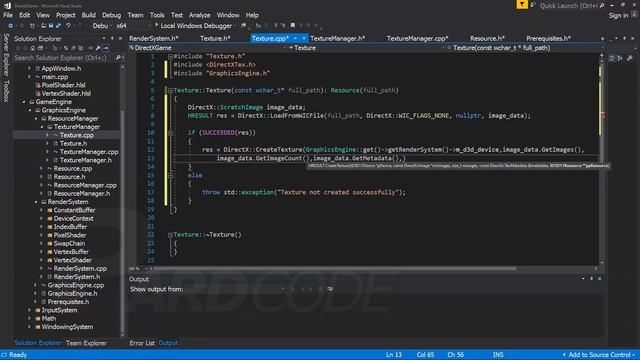Open the Toolbox side tab

click(x=6, y=91)
